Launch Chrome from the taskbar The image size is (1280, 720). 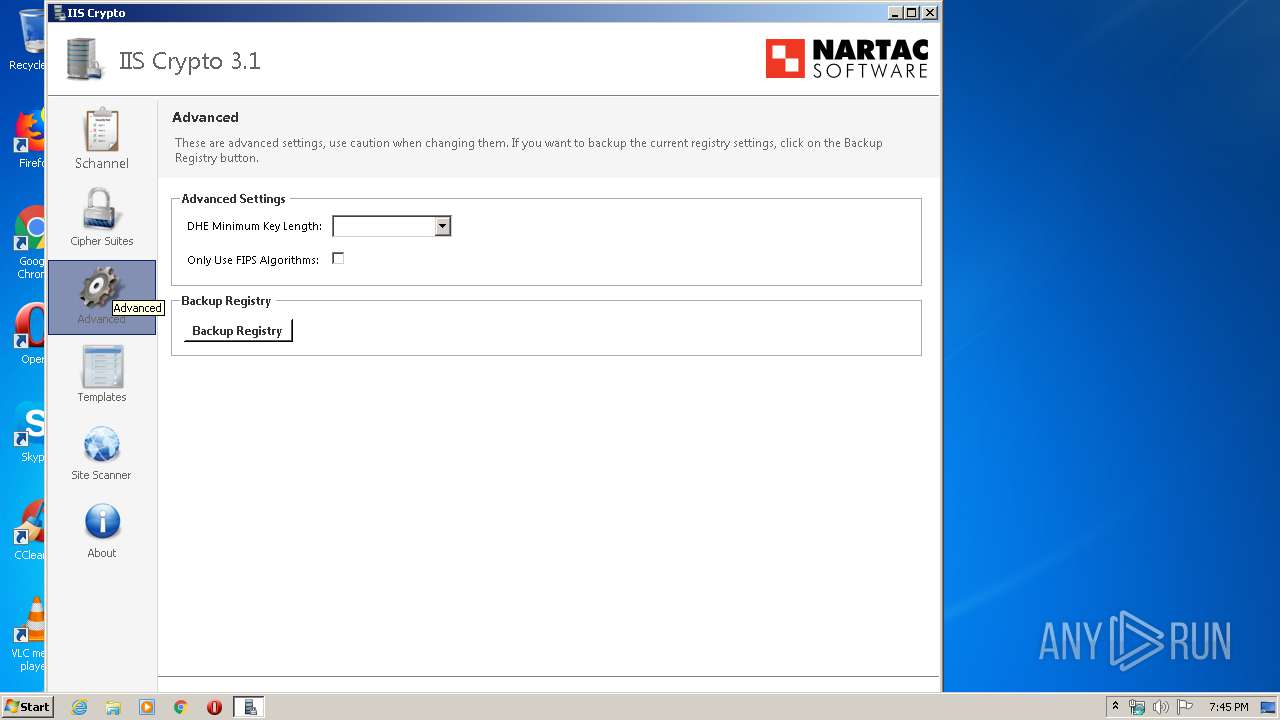coord(181,707)
